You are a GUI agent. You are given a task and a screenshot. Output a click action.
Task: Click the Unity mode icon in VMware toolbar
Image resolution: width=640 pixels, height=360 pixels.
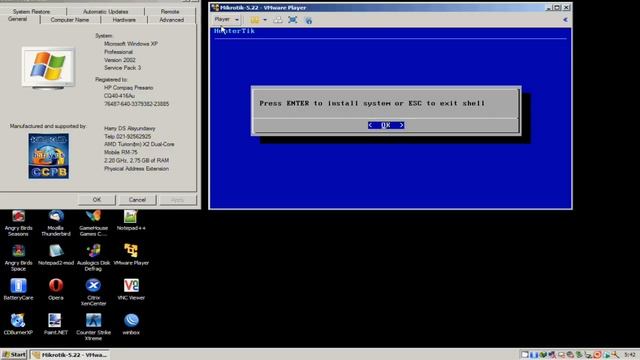coord(309,20)
